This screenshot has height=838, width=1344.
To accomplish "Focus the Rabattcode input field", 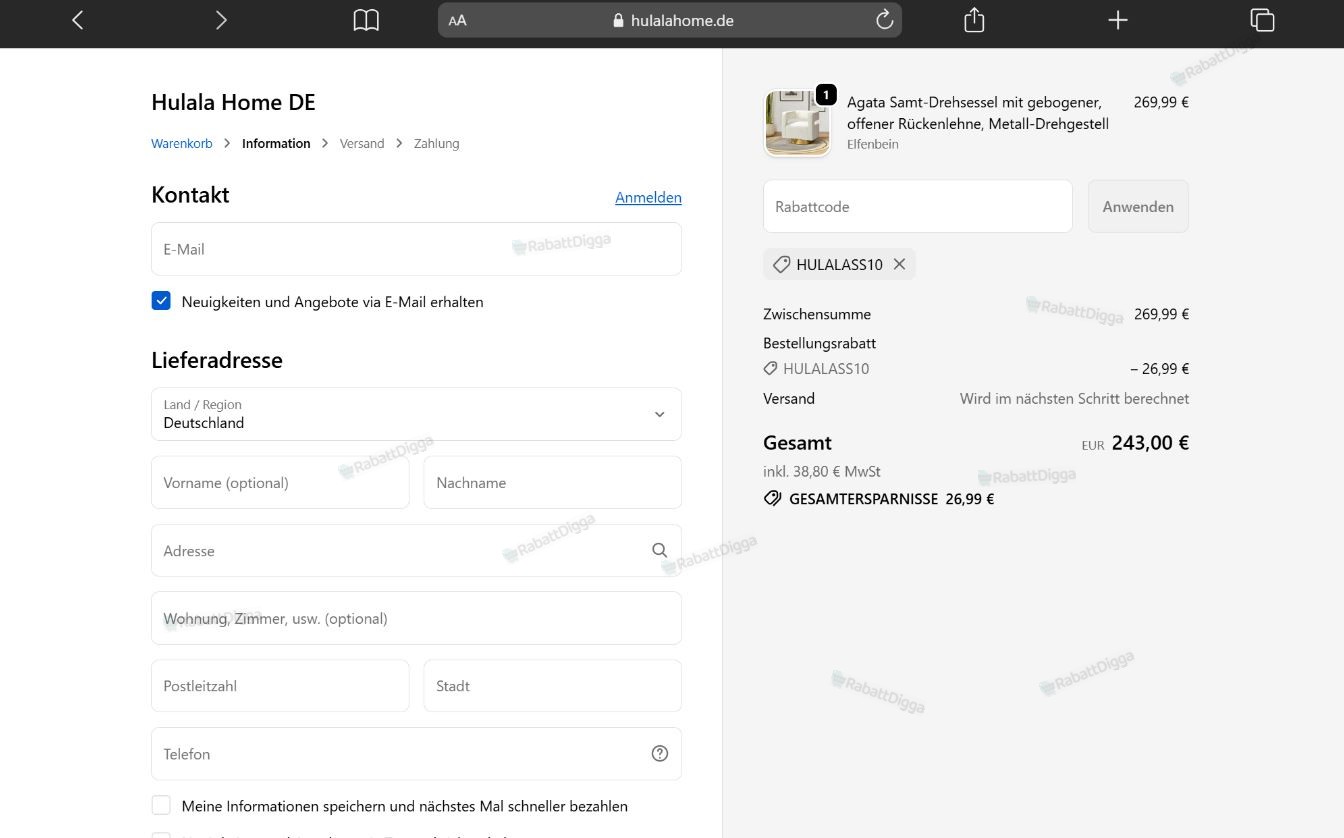I will (x=918, y=206).
